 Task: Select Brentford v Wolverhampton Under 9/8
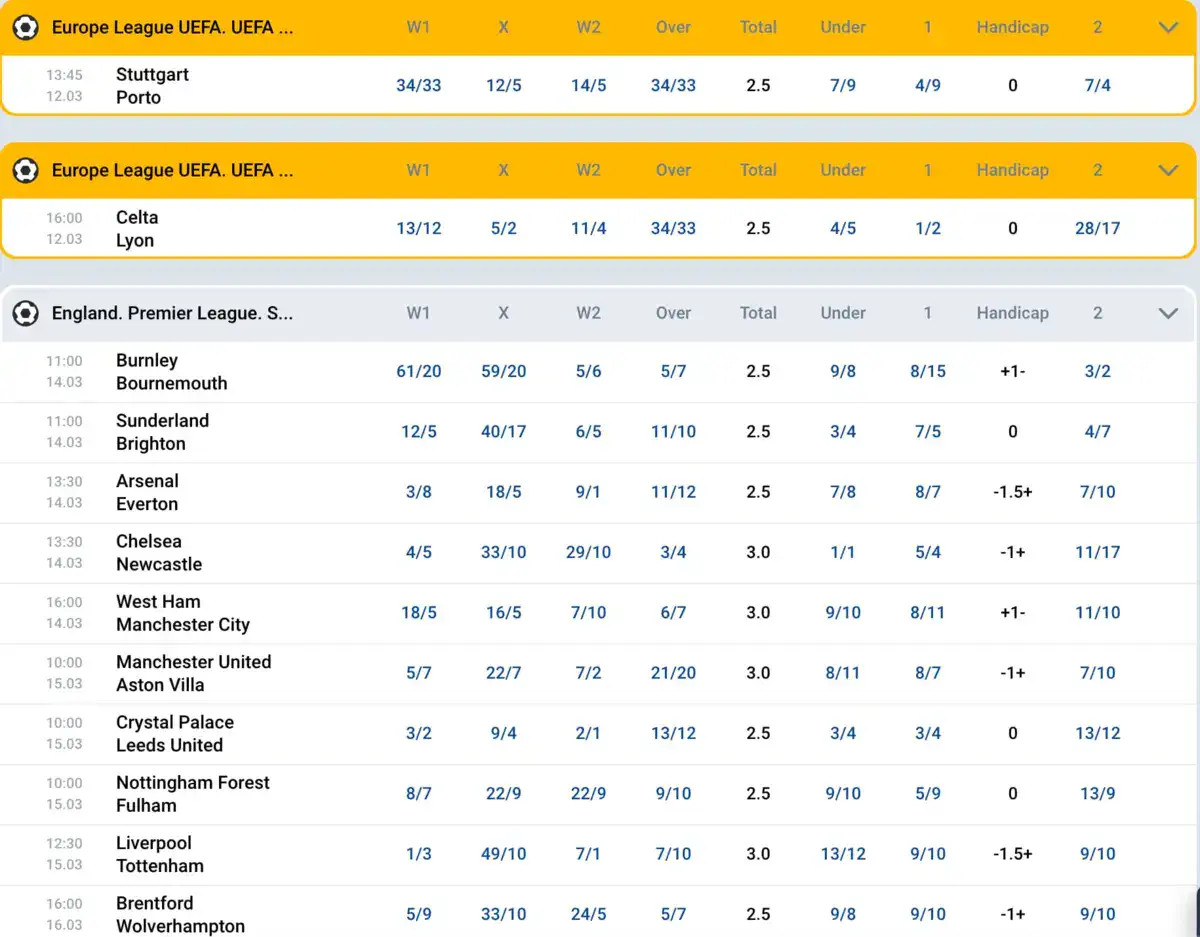(843, 913)
